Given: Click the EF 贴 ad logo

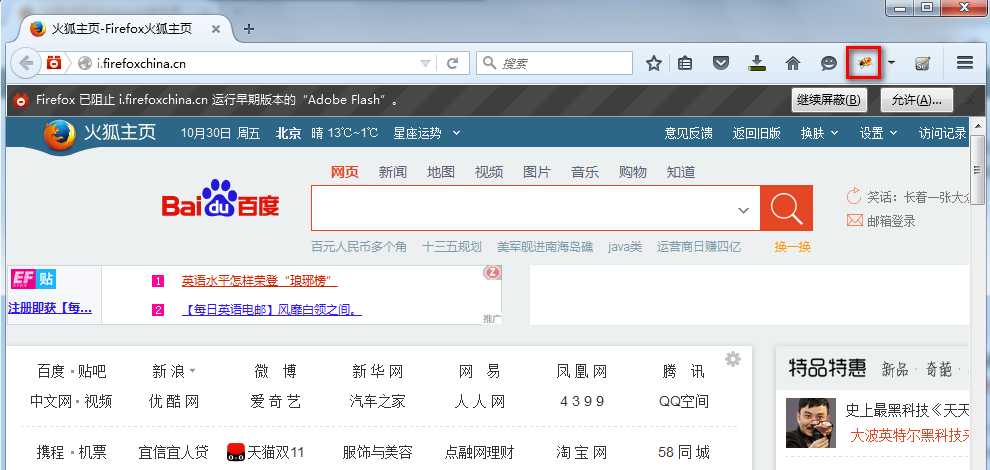Looking at the screenshot, I should click(32, 279).
